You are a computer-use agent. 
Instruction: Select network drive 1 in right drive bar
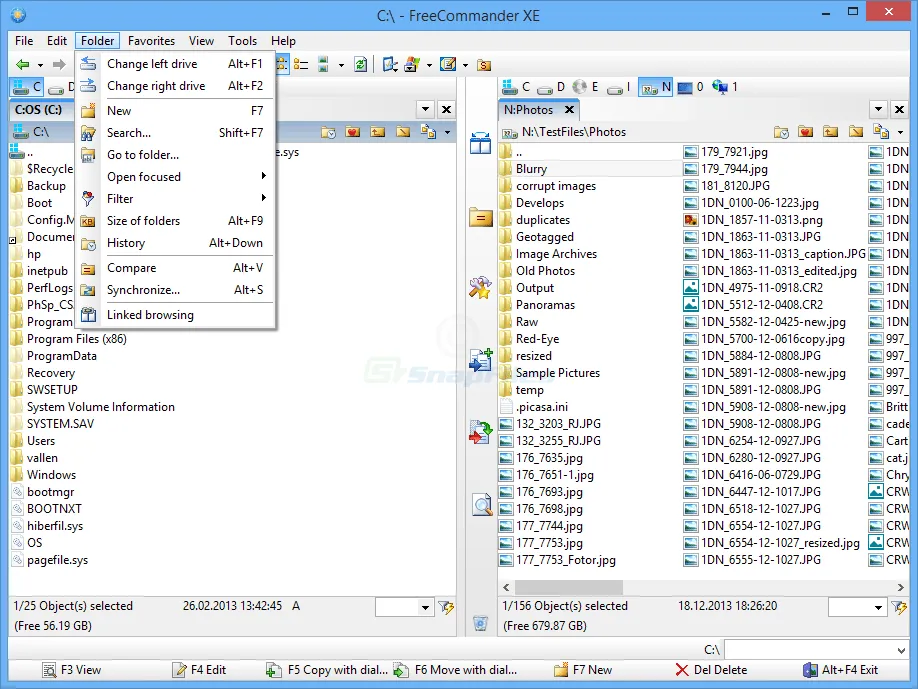point(725,87)
